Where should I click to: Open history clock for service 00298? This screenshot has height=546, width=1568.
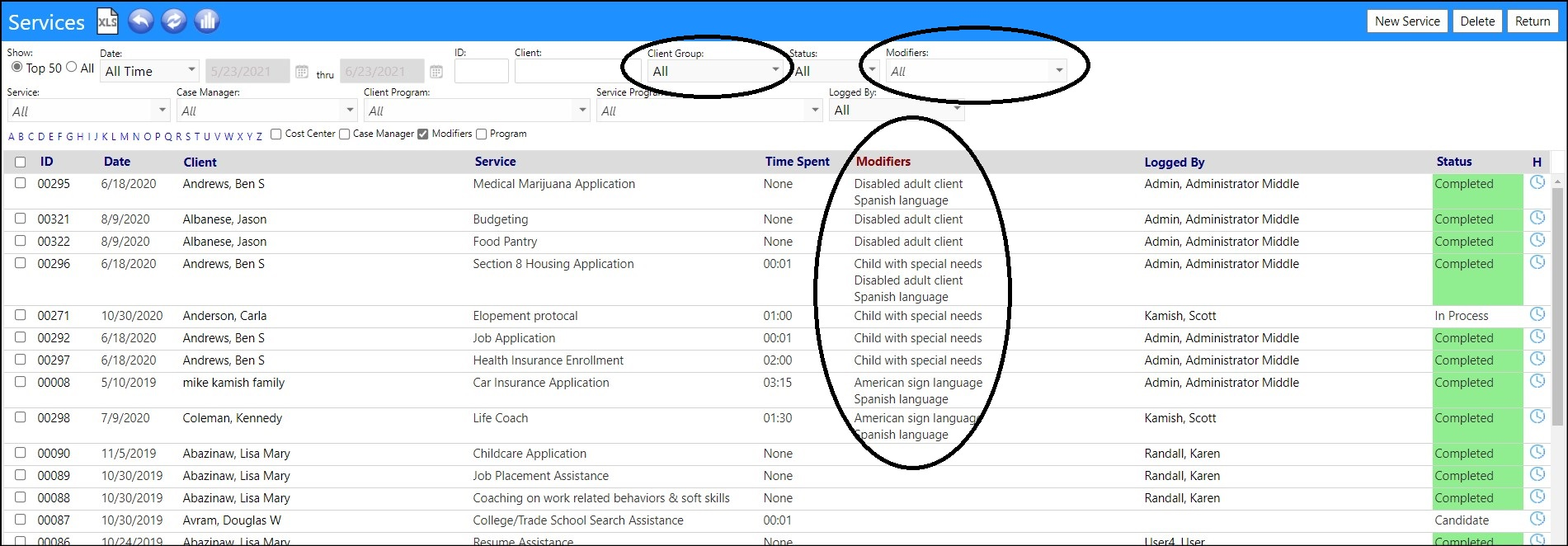point(1537,417)
